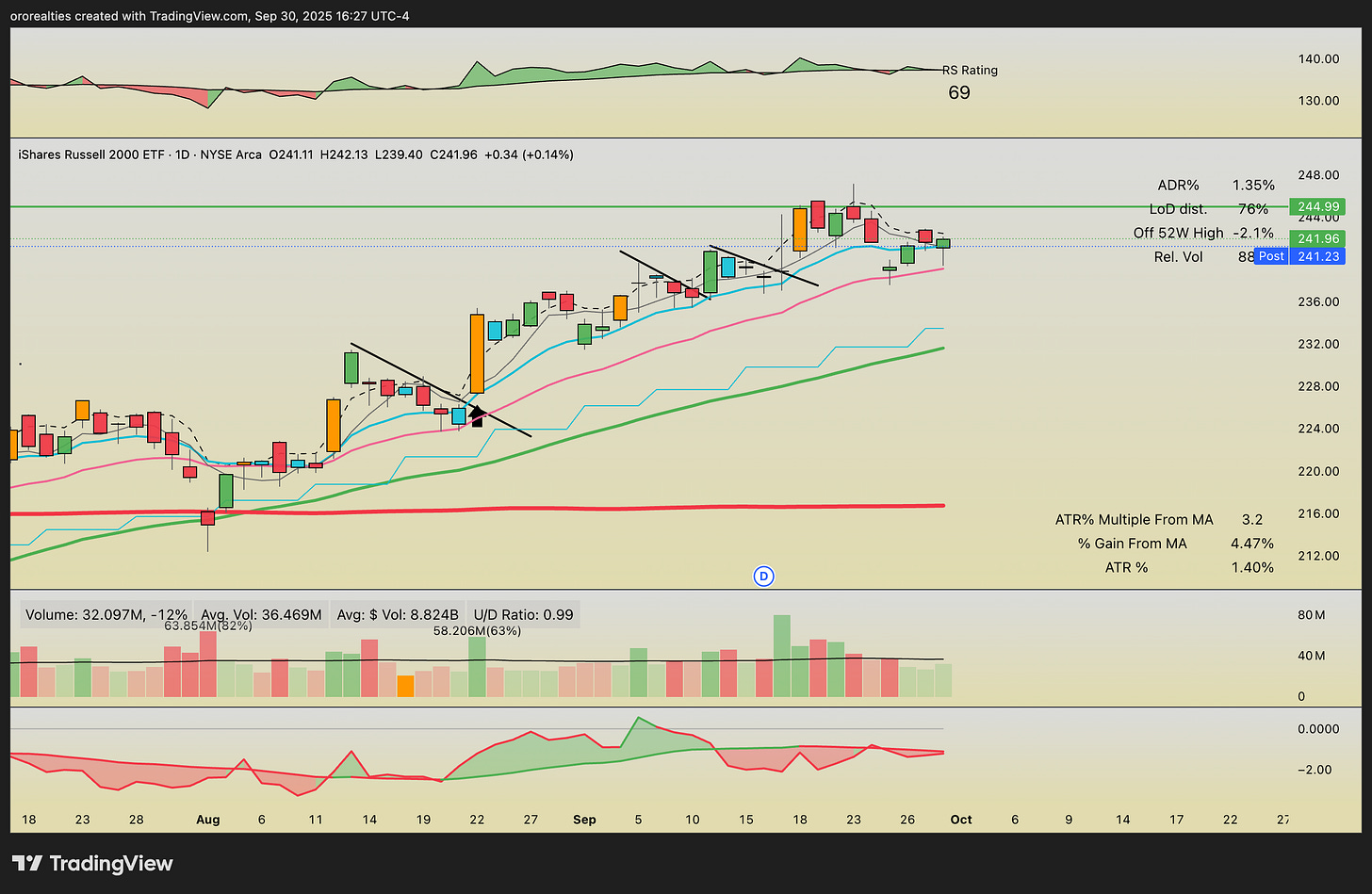This screenshot has width=1372, height=894.
Task: Click the 80 M volume axis label
Action: [x=1311, y=615]
